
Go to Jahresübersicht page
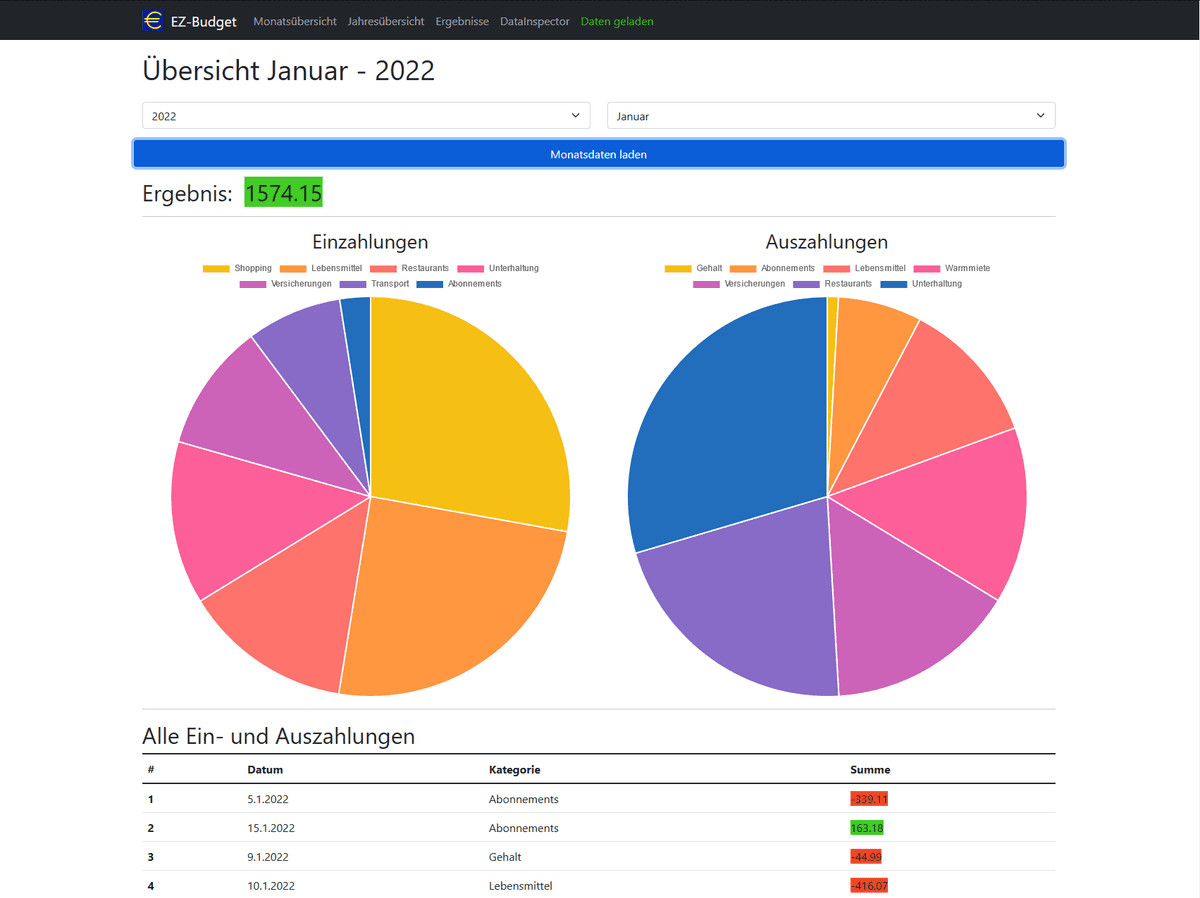pyautogui.click(x=385, y=21)
